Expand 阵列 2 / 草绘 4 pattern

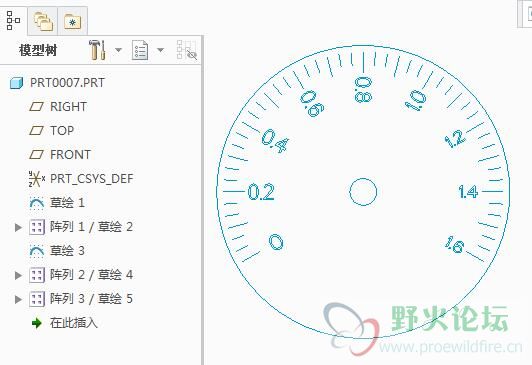click(x=18, y=275)
